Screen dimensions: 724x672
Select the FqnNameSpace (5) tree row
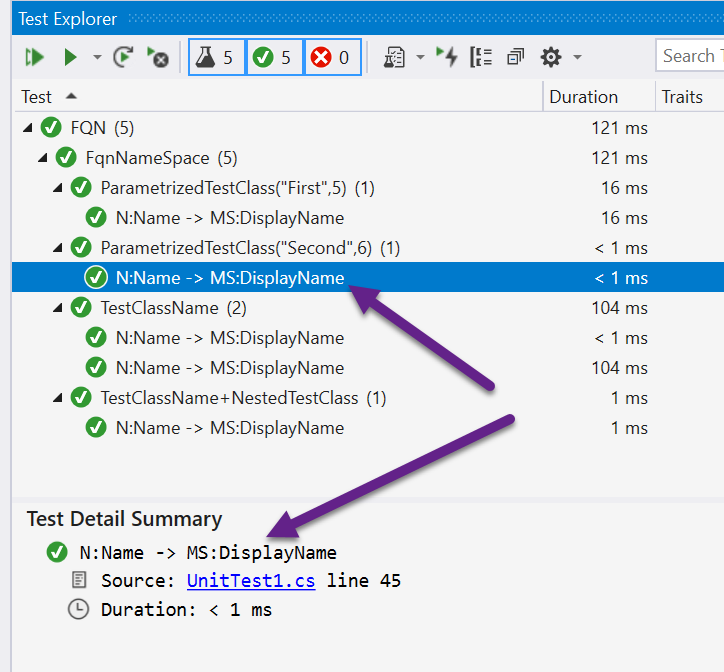368,158
